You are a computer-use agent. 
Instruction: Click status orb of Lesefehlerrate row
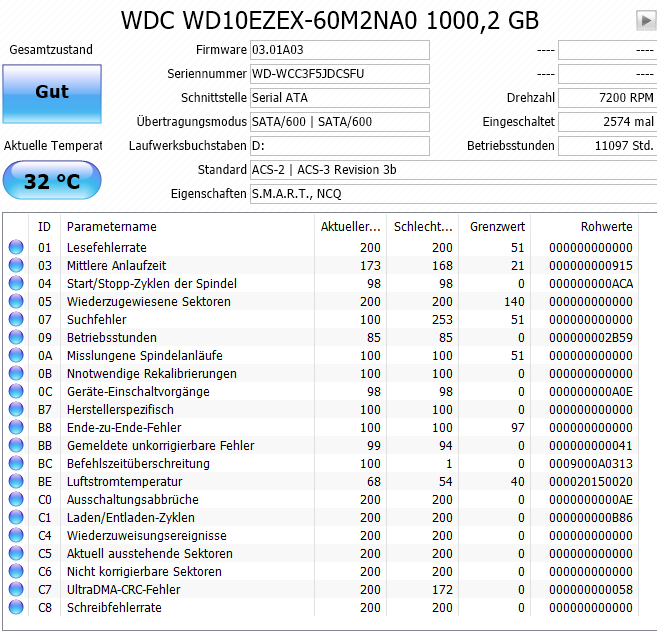[16, 247]
